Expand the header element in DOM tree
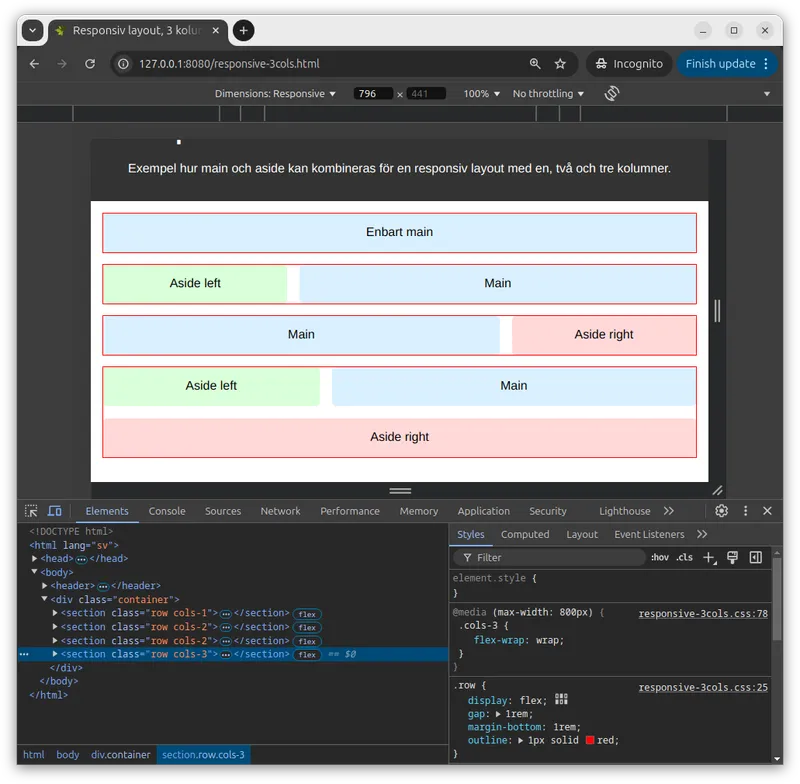The width and height of the screenshot is (800, 784). click(45, 586)
